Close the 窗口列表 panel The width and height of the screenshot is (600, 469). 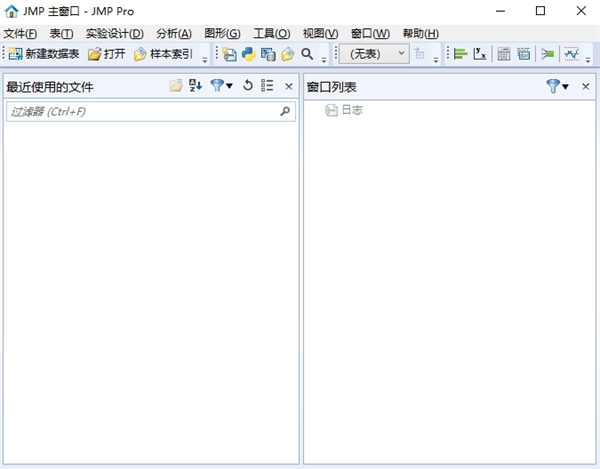[585, 86]
